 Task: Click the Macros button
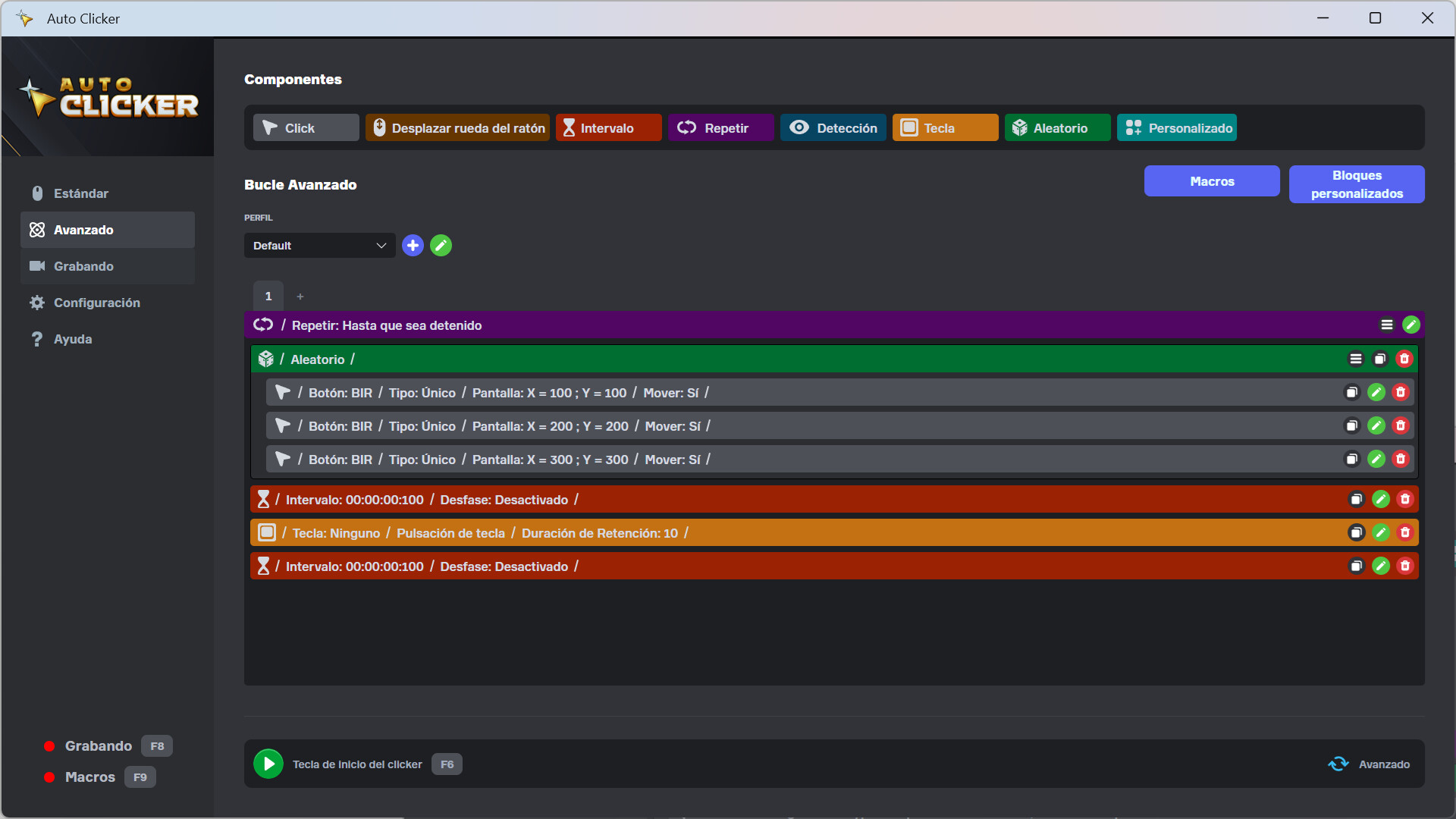(1212, 181)
